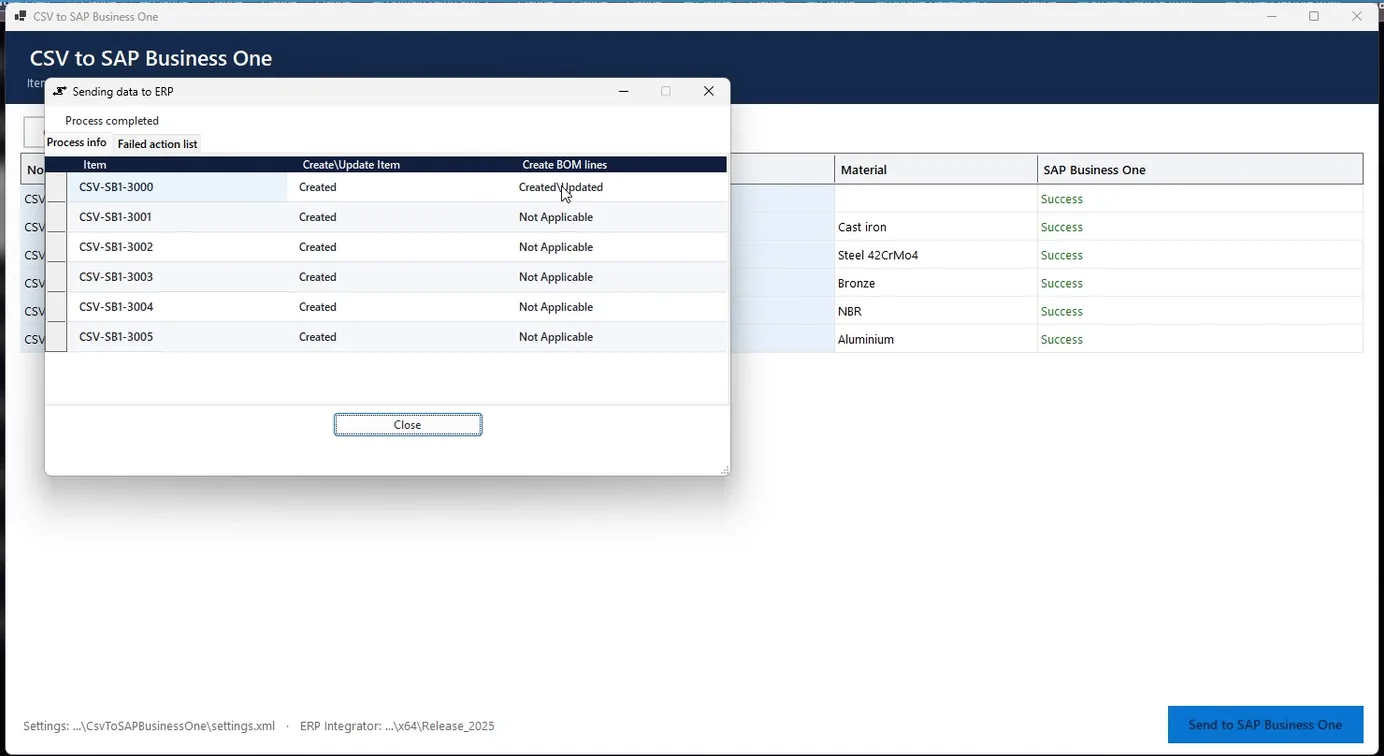Maximize the main CSV to SAP window
This screenshot has width=1384, height=756.
(1314, 16)
